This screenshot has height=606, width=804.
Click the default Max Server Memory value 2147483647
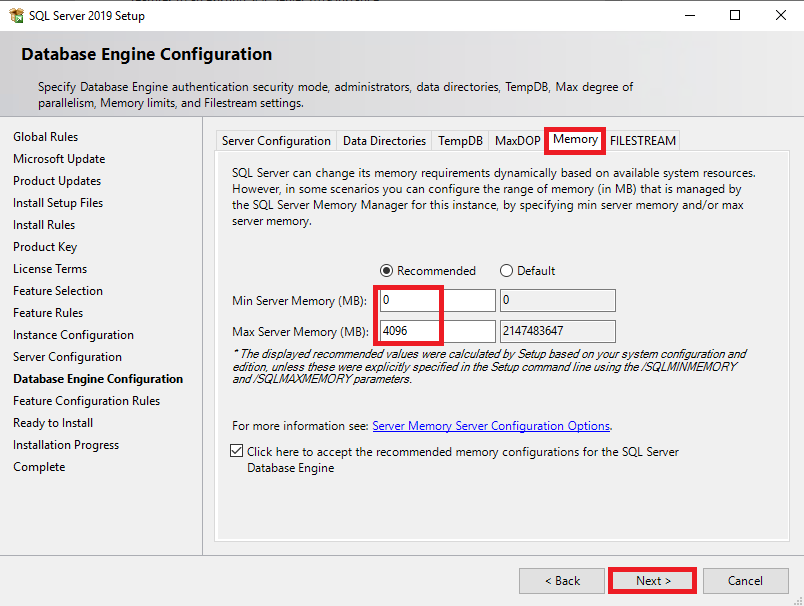558,331
